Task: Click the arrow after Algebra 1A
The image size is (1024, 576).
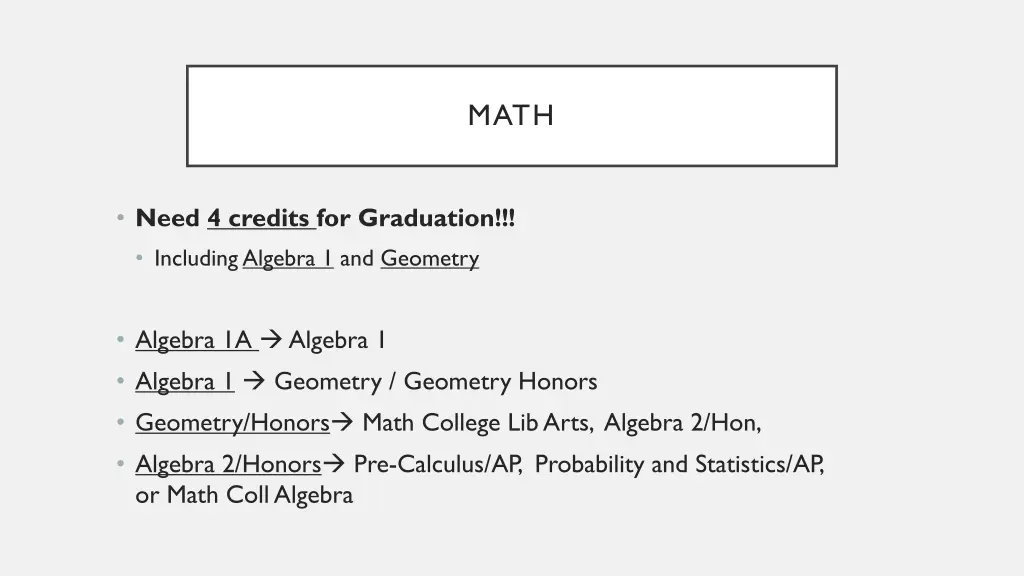Action: (271, 339)
